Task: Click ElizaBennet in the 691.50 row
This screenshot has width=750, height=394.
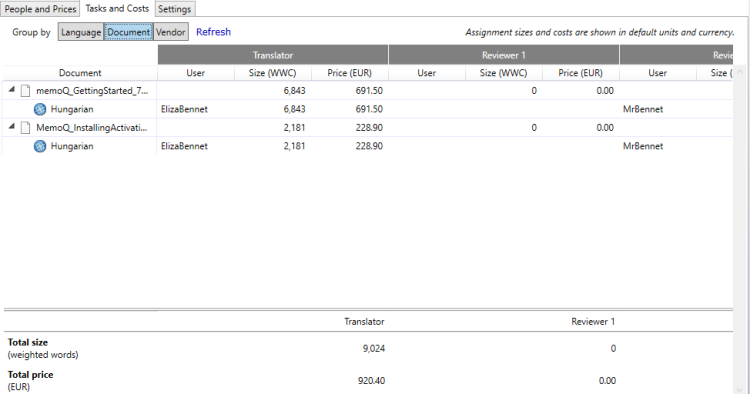Action: tap(184, 109)
